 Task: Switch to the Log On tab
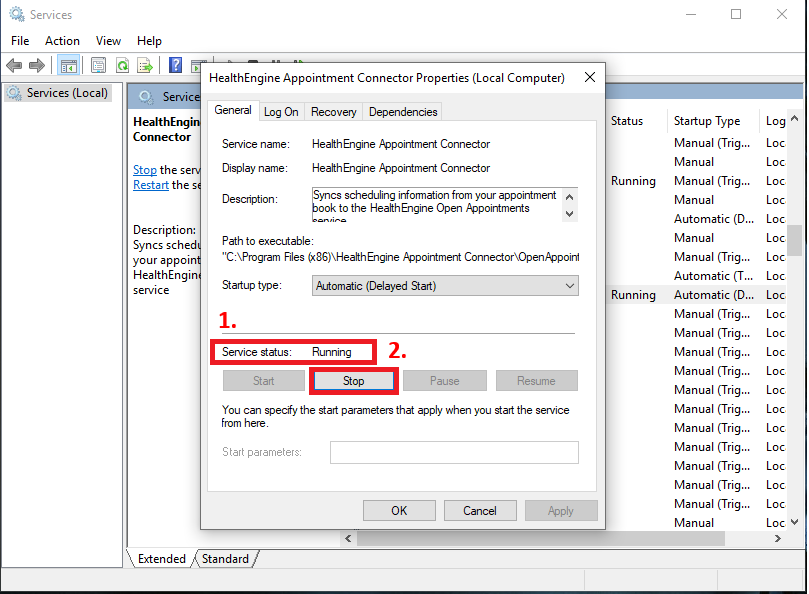click(x=281, y=112)
